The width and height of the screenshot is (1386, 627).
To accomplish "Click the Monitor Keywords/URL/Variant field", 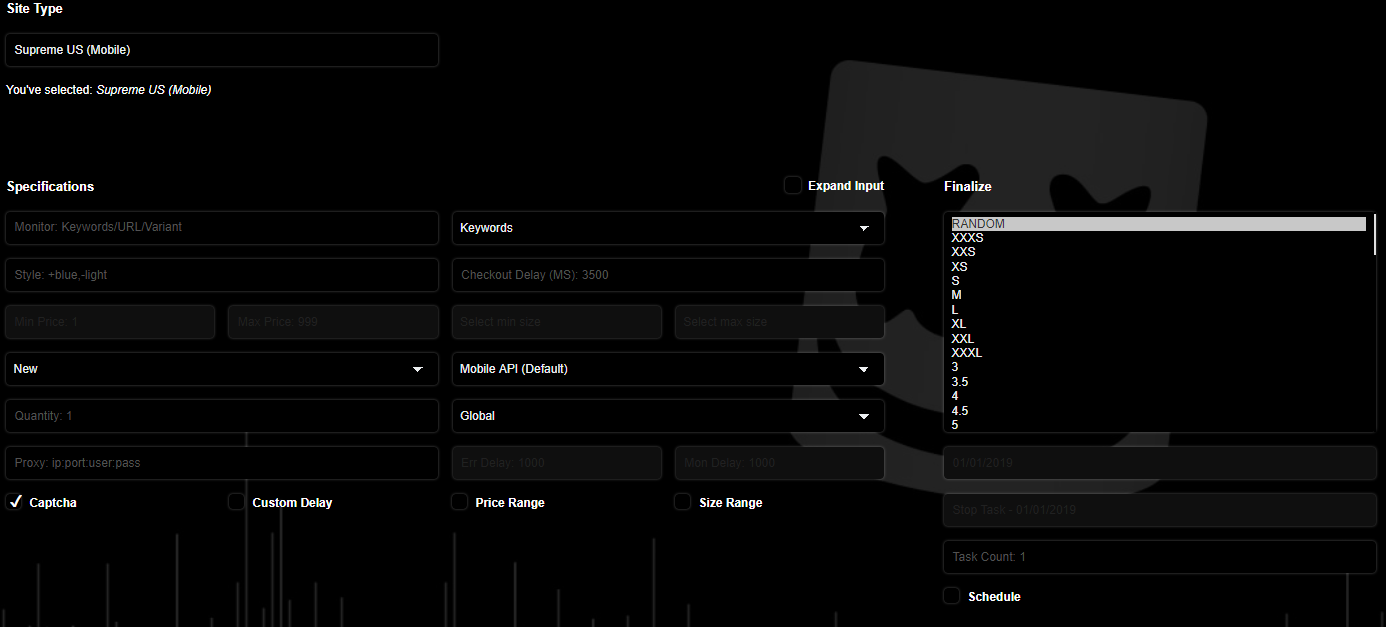I will pyautogui.click(x=222, y=228).
